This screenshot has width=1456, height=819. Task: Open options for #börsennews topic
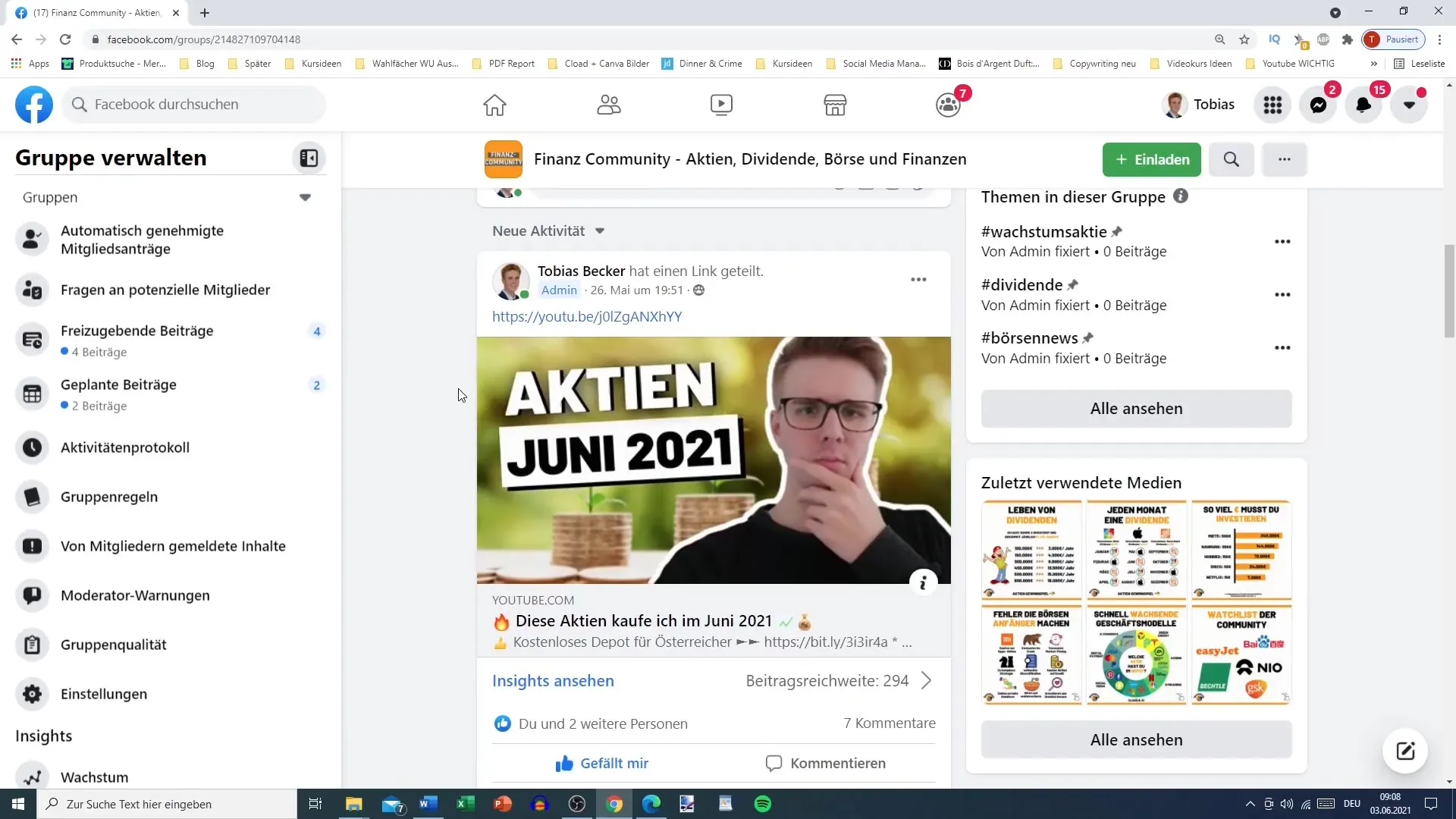(x=1282, y=348)
